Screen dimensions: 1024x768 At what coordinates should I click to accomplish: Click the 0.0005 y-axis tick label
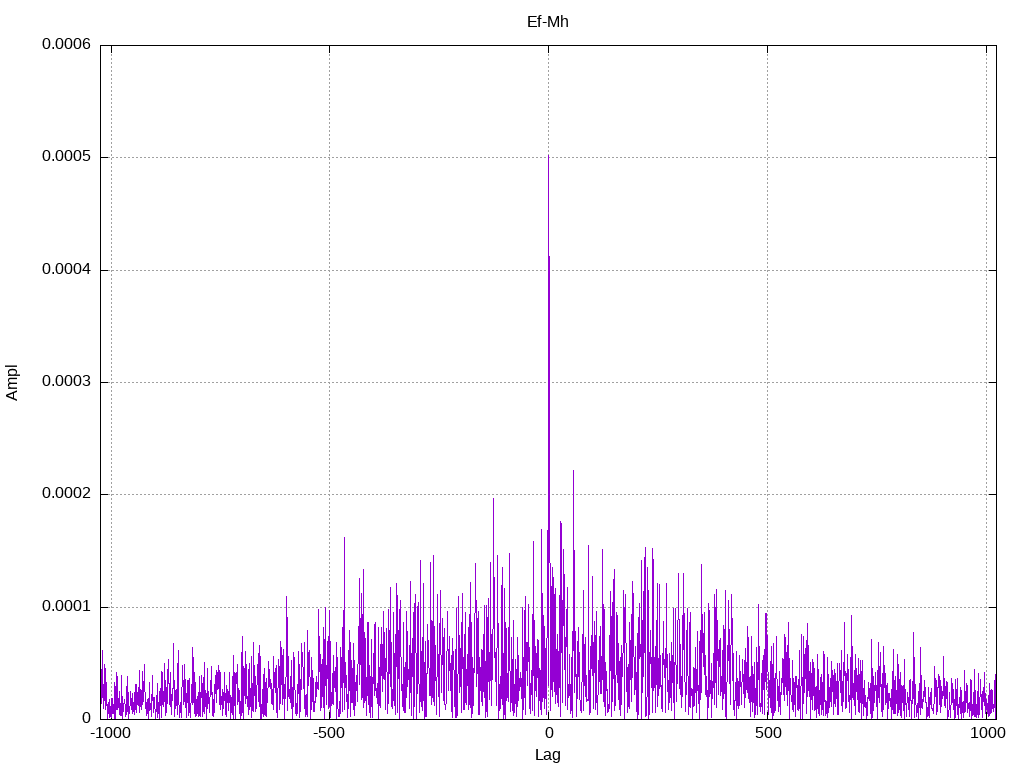(x=67, y=157)
